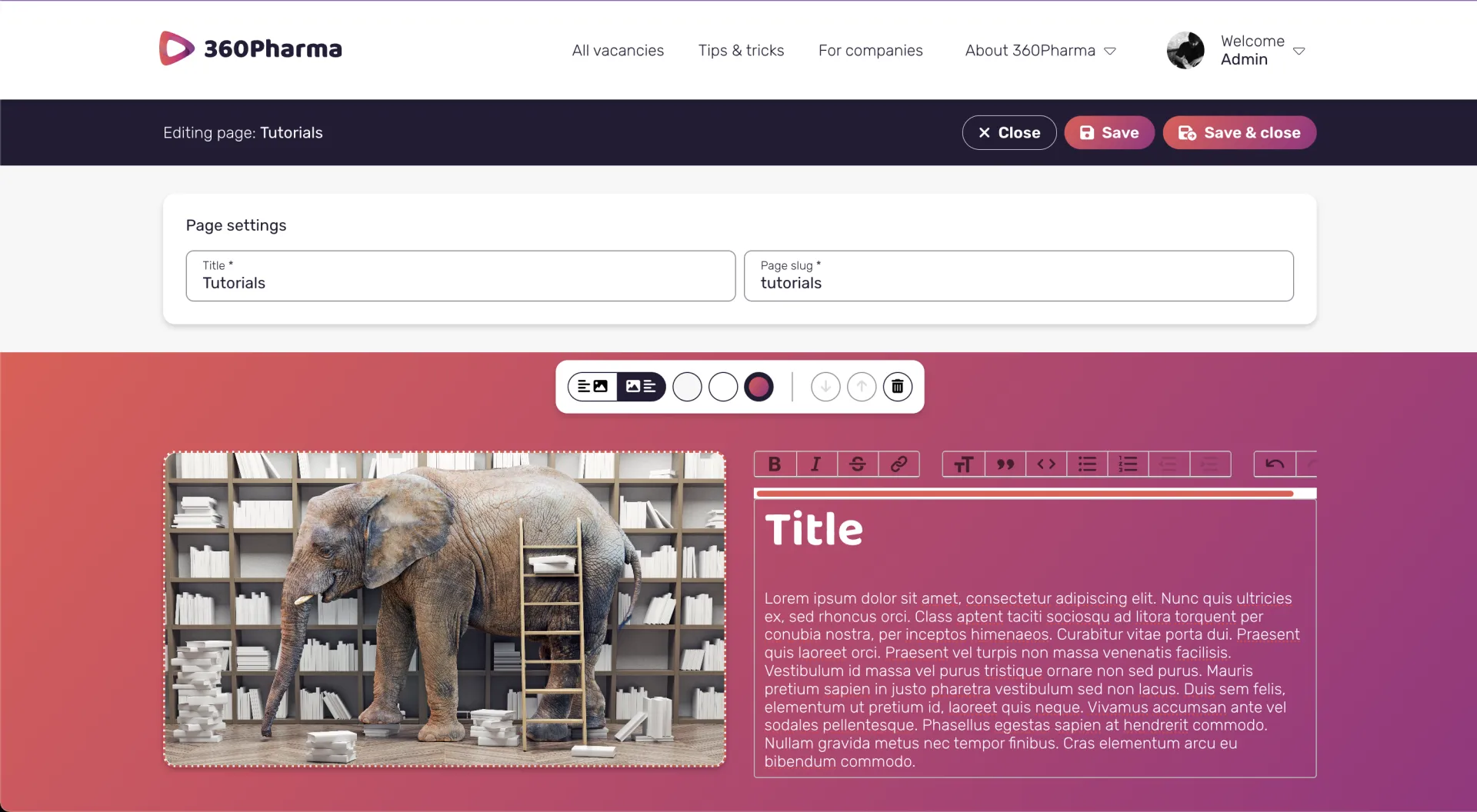
Task: Create a bulleted list
Action: (x=1087, y=464)
